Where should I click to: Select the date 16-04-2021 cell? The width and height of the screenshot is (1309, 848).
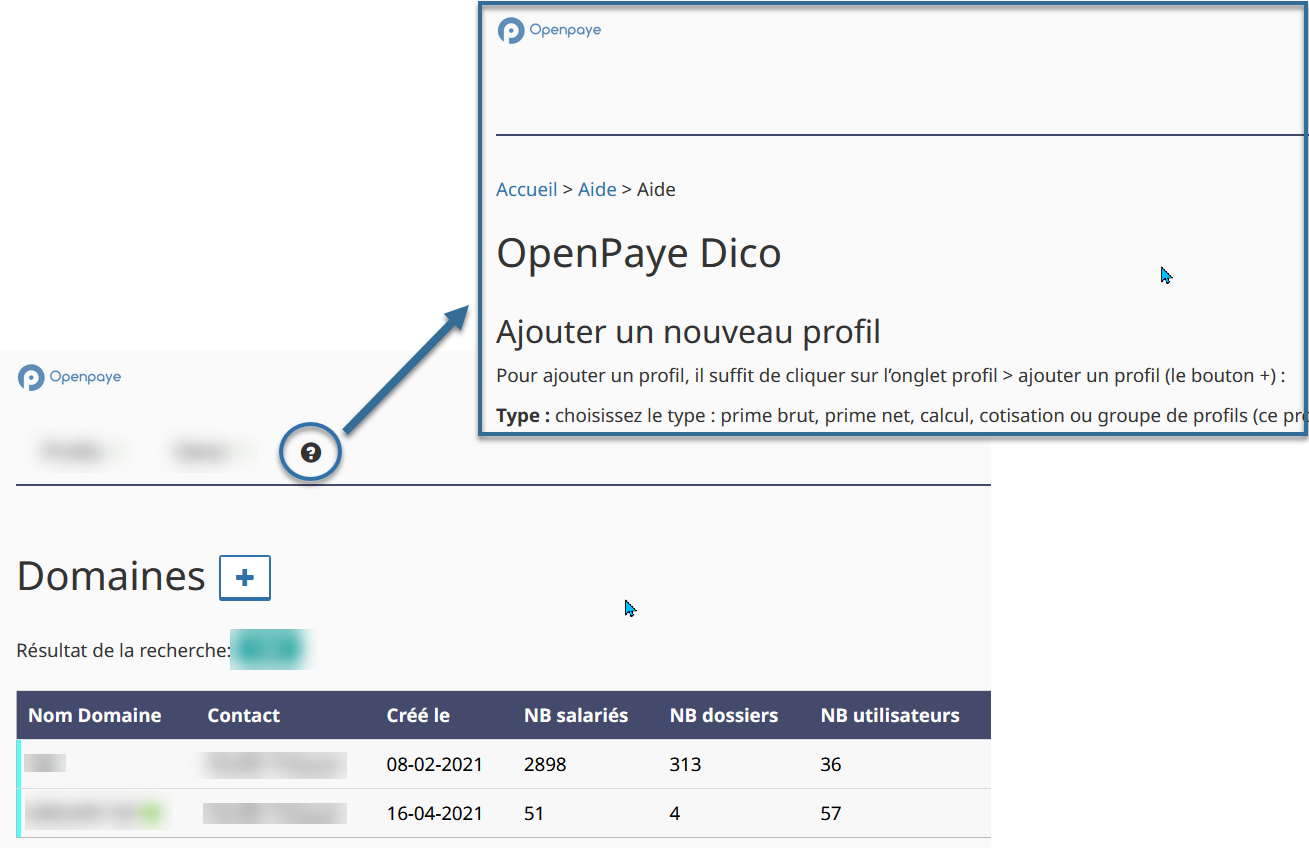pyautogui.click(x=435, y=814)
